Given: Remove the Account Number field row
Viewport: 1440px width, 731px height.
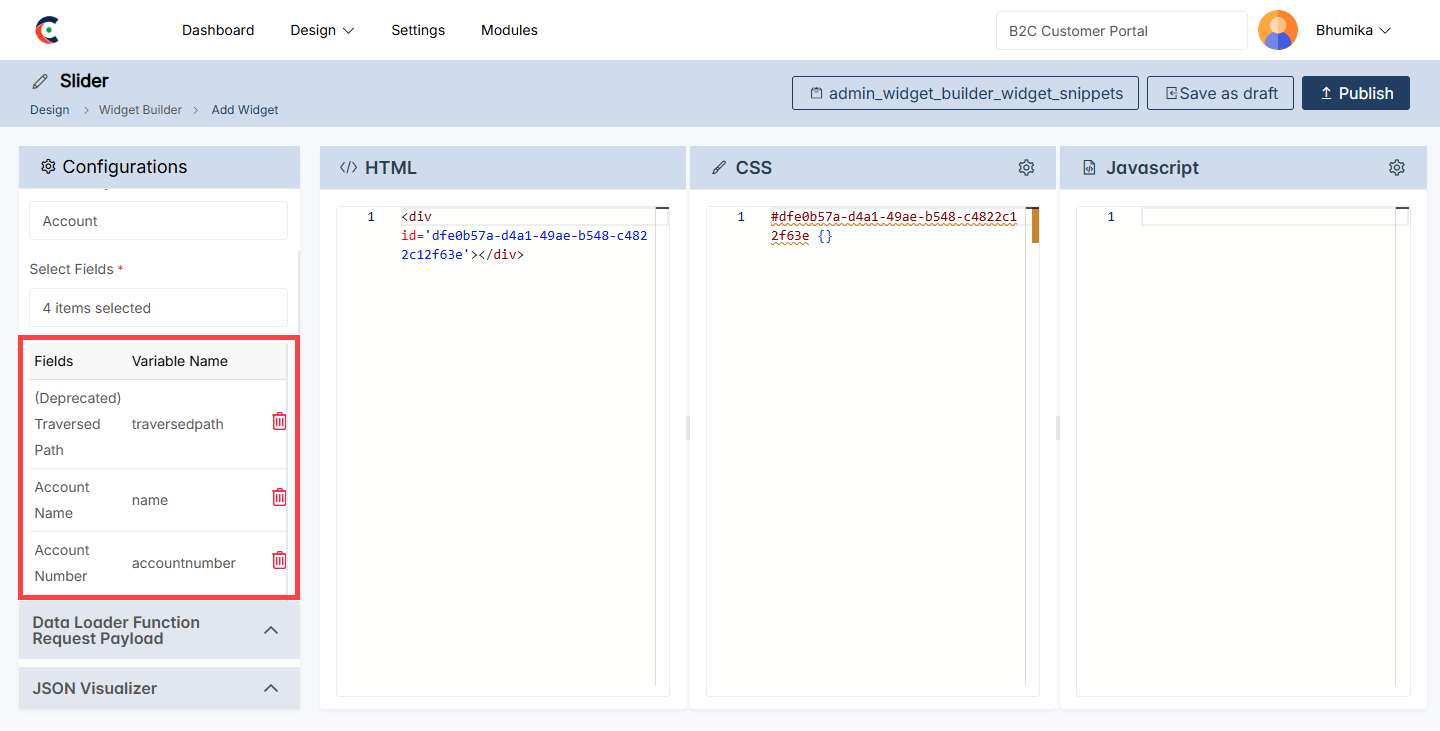Looking at the screenshot, I should 279,561.
